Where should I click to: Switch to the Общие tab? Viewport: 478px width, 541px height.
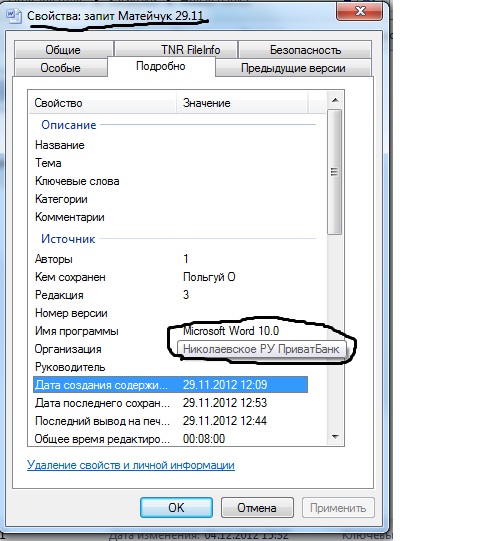click(x=63, y=50)
